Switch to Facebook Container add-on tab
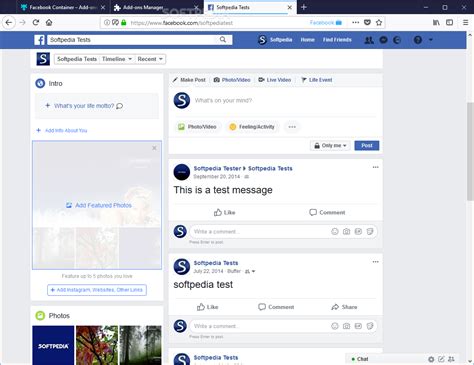The image size is (474, 365). click(63, 7)
